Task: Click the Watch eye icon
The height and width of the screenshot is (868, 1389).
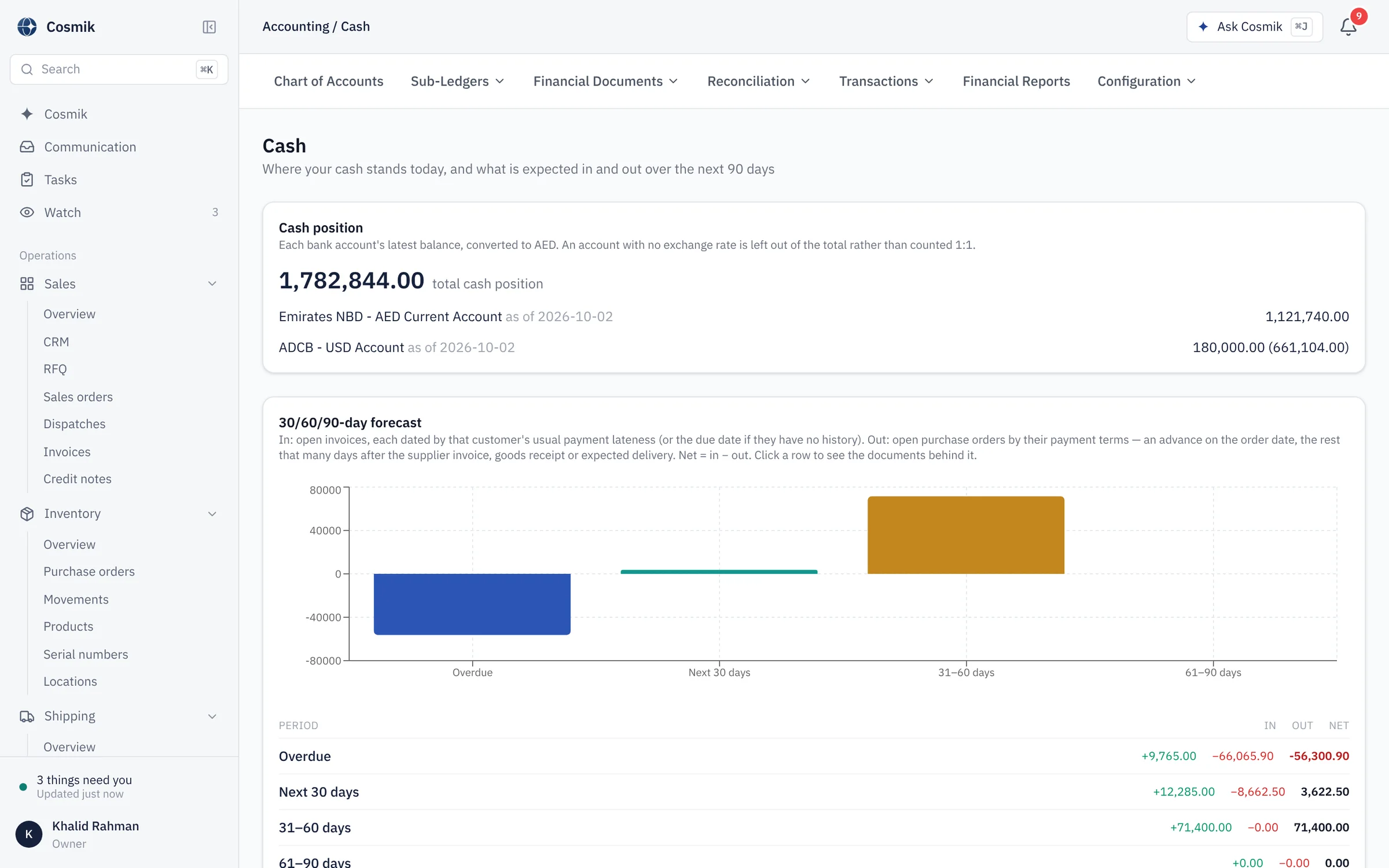Action: pyautogui.click(x=27, y=212)
